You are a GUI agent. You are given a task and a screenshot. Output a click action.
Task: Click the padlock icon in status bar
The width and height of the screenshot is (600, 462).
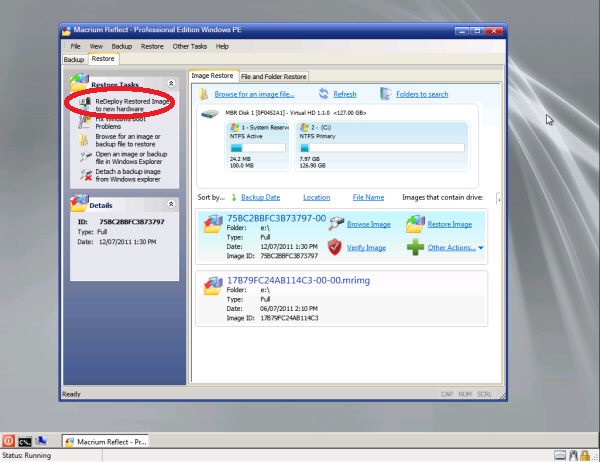585,455
